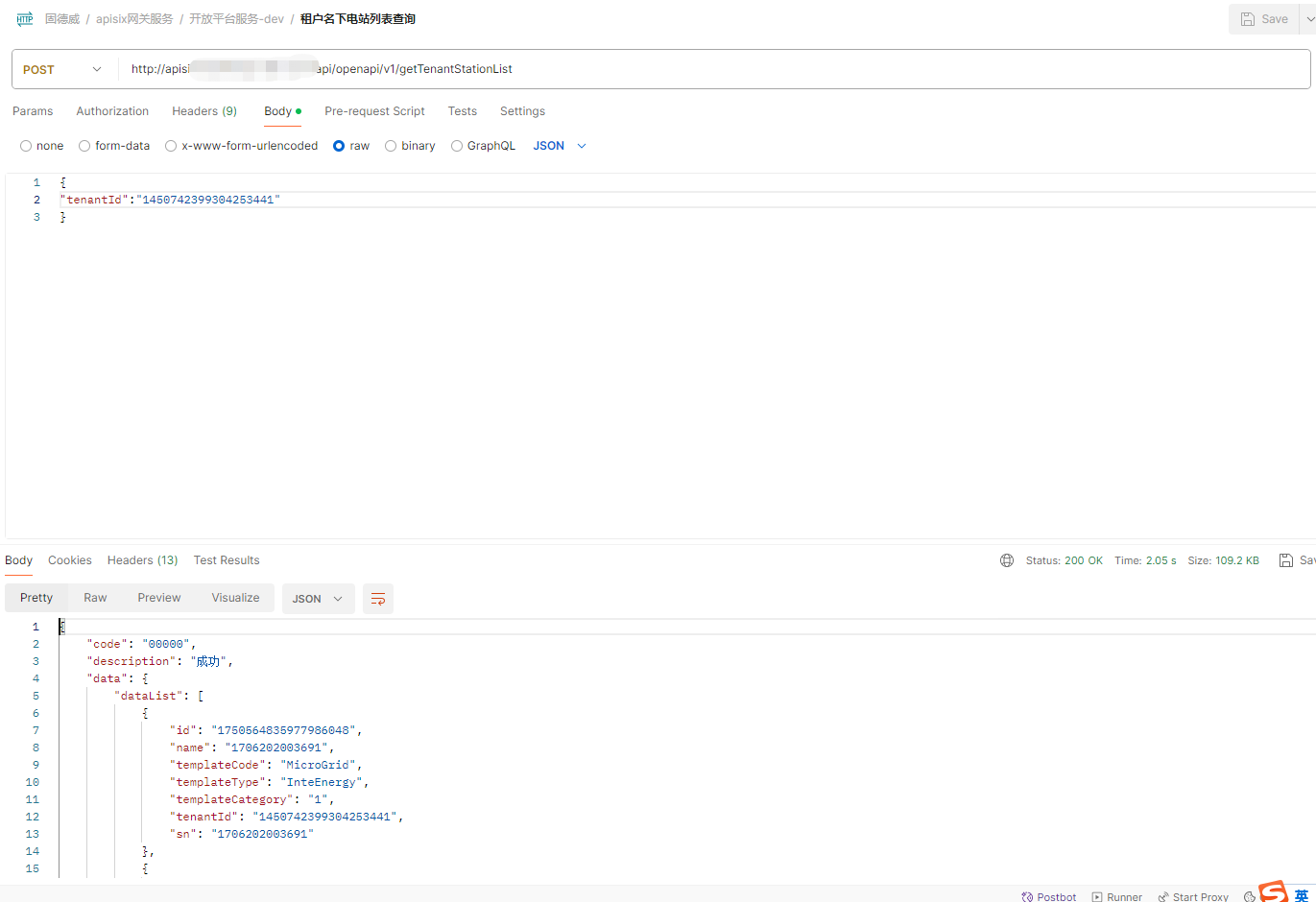This screenshot has height=902, width=1316.
Task: Expand the raw body JSON type dropdown
Action: tap(560, 146)
